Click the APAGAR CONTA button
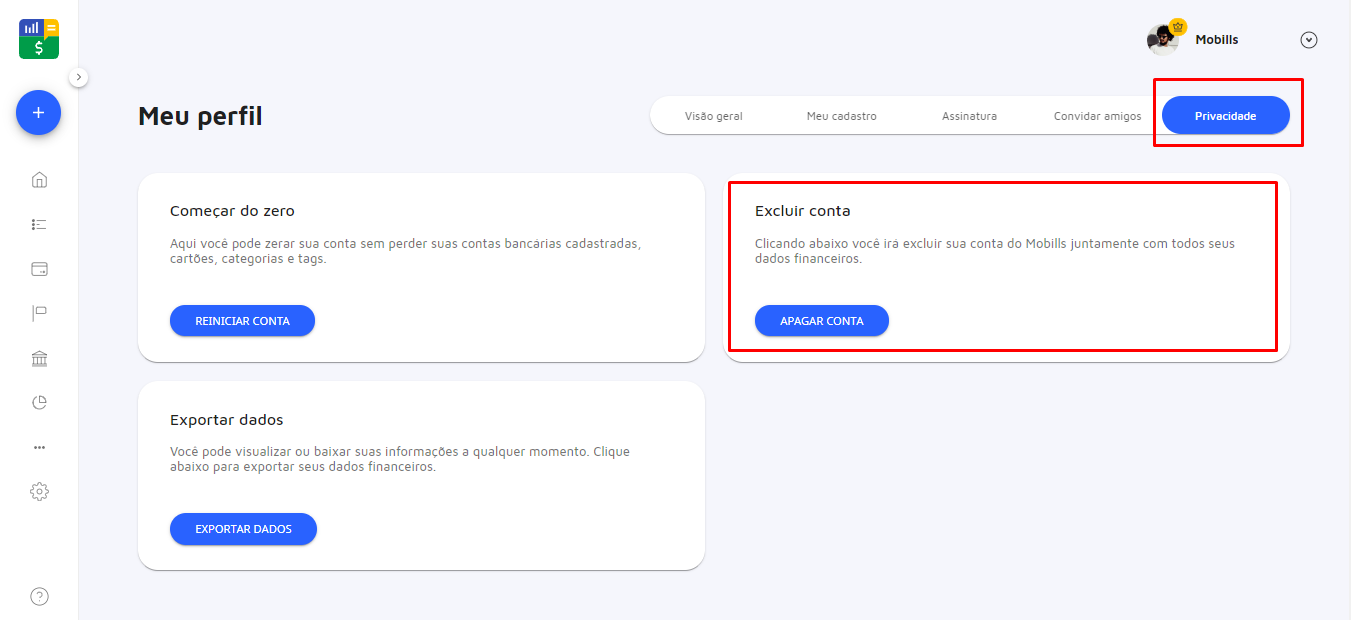This screenshot has height=620, width=1351. pyautogui.click(x=821, y=321)
